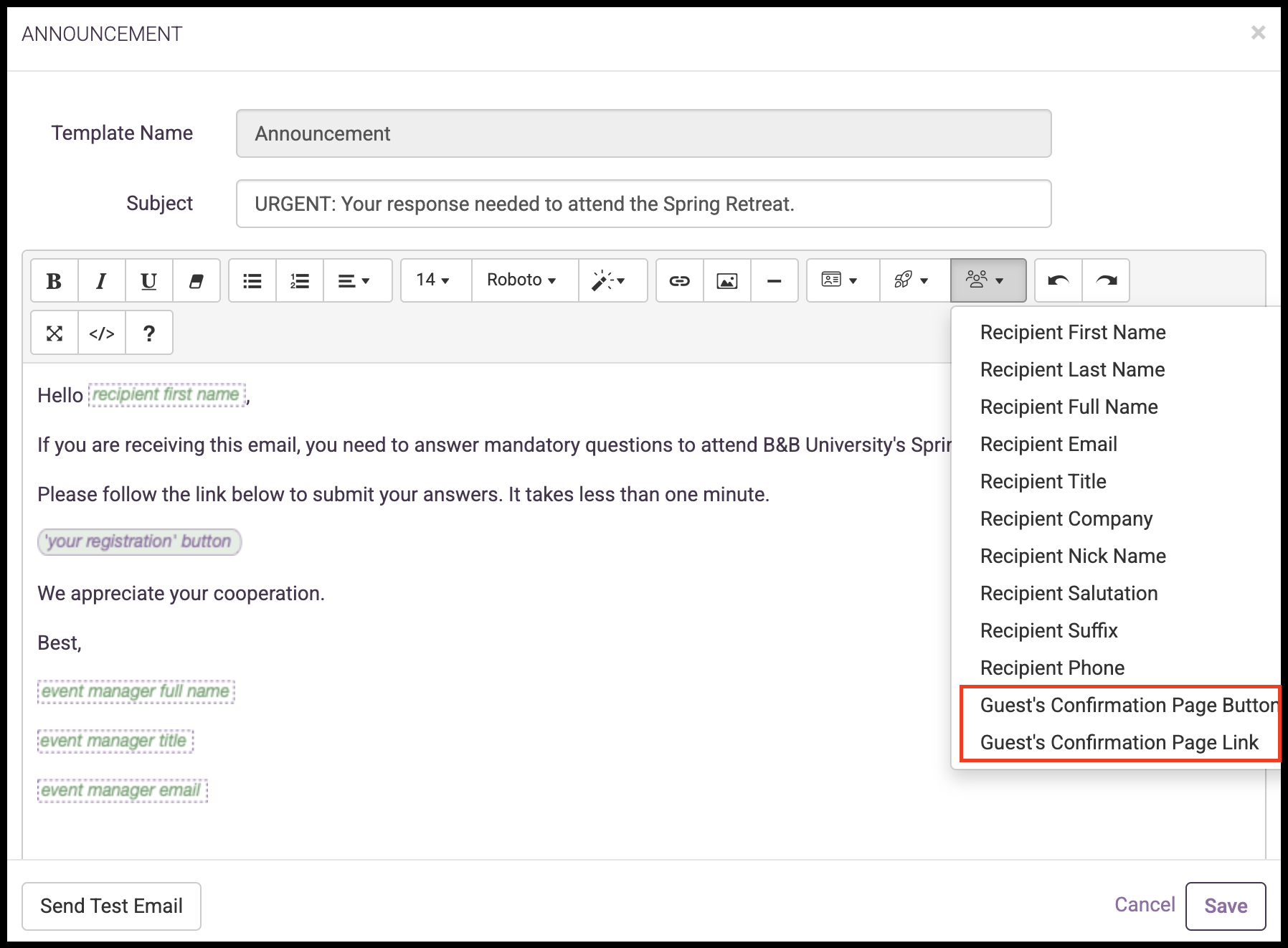1288x948 pixels.
Task: Open the magic wand style dropdown
Action: pyautogui.click(x=612, y=280)
